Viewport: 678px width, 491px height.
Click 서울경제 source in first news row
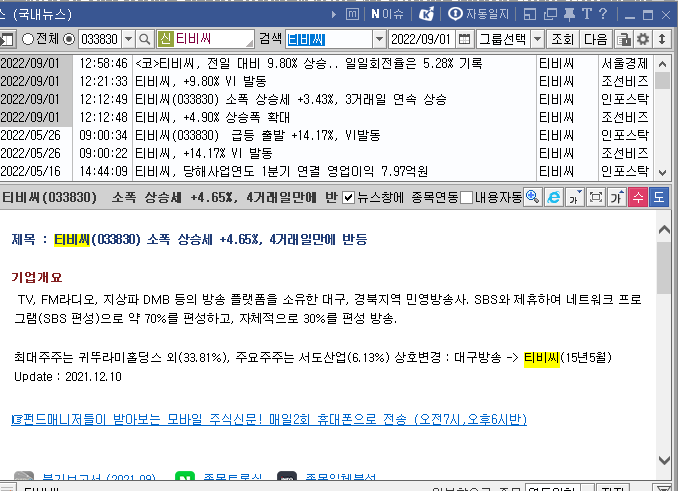[x=624, y=64]
